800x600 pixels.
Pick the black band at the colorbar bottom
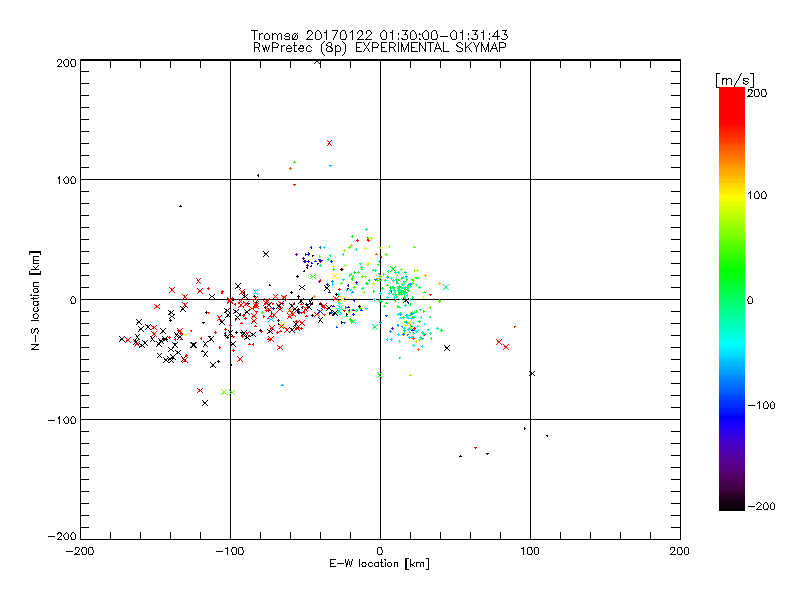tap(732, 503)
